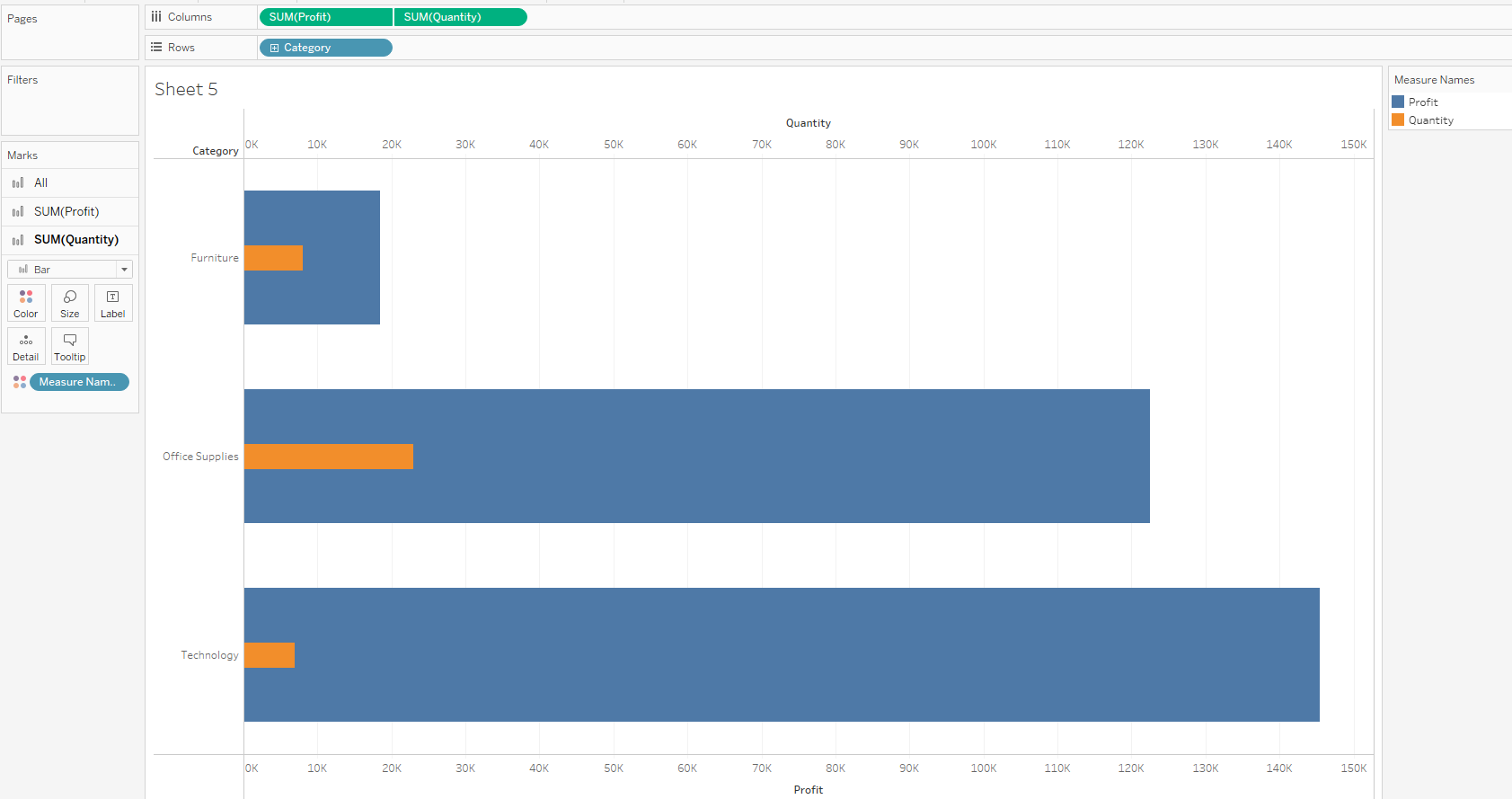Select the Technology orange Quantity bar
The image size is (1512, 799).
[x=270, y=655]
